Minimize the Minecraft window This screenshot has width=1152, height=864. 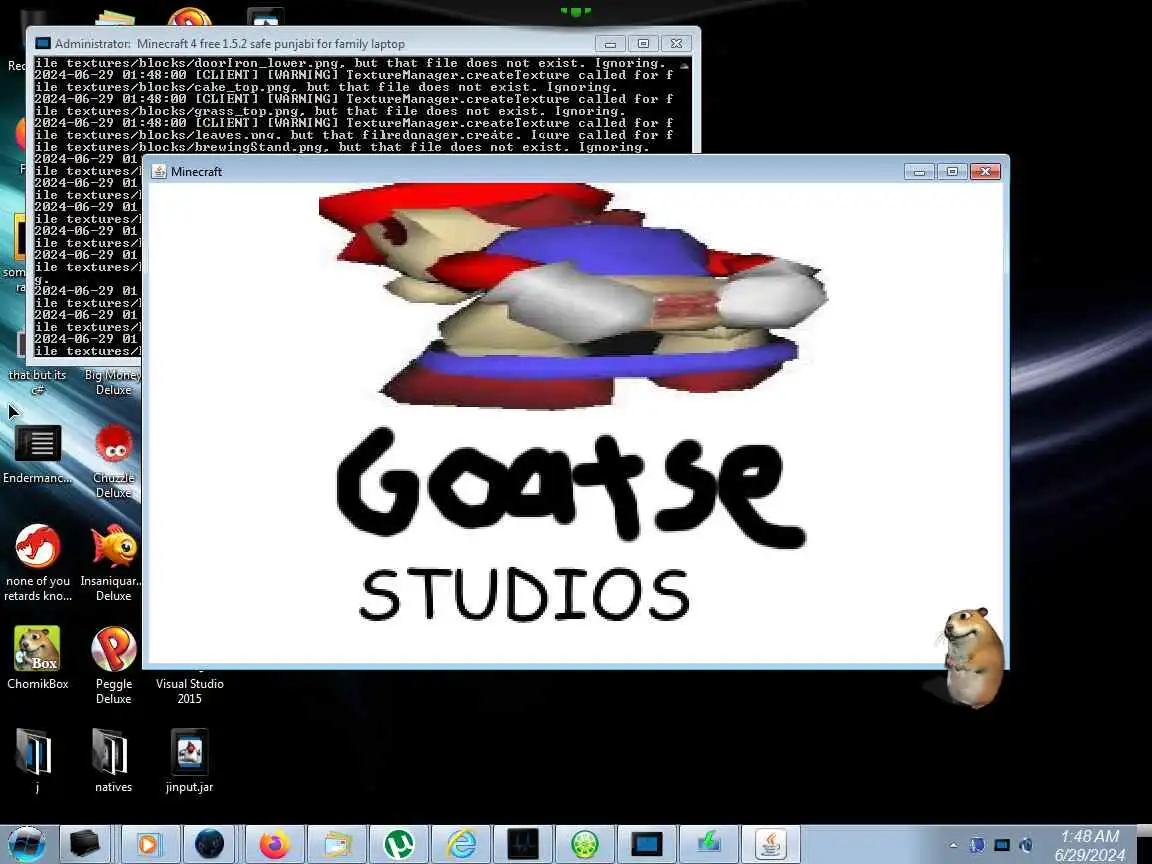(x=919, y=171)
